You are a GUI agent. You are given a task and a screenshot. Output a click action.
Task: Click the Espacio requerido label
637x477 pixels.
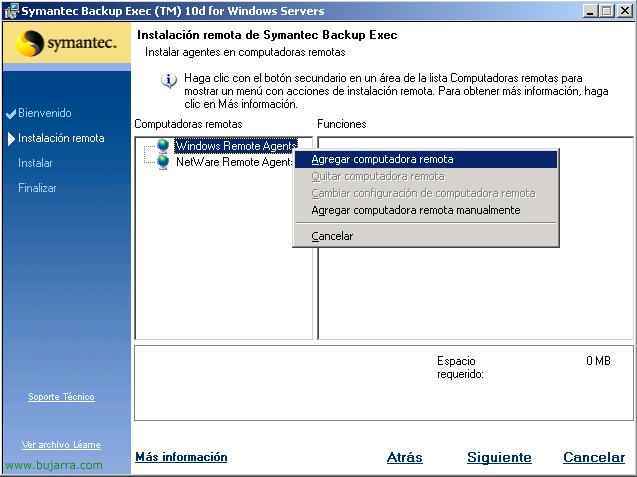point(460,367)
